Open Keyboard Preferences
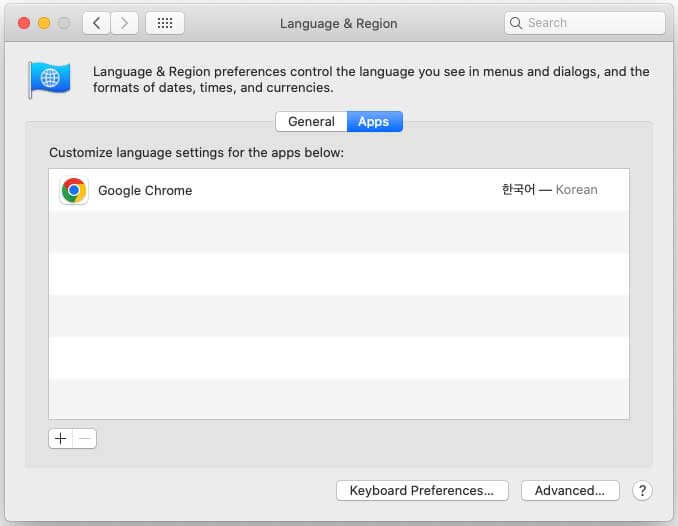Image resolution: width=678 pixels, height=526 pixels. coord(422,491)
